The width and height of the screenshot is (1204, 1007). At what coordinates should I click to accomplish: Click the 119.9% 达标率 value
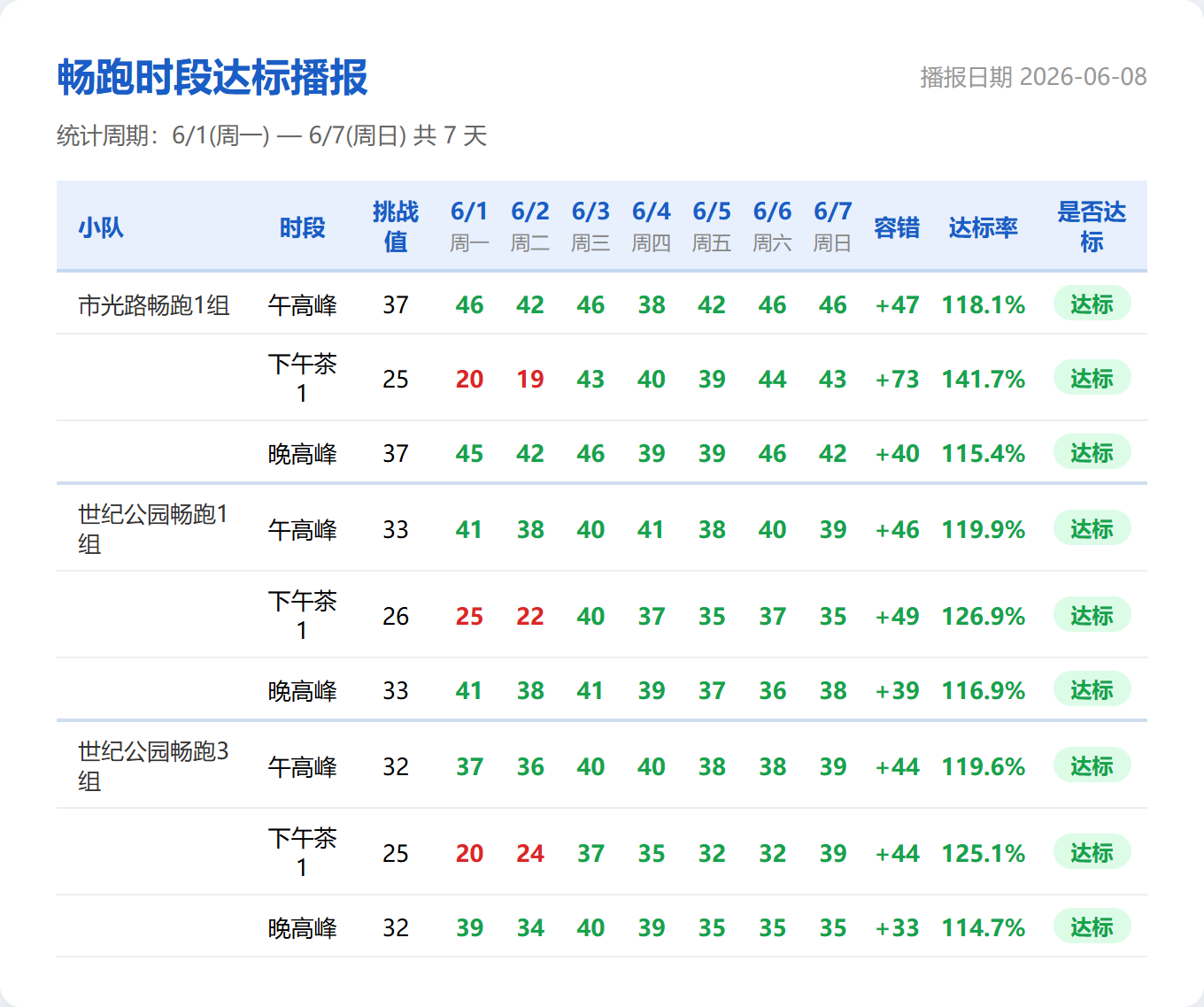tap(984, 530)
